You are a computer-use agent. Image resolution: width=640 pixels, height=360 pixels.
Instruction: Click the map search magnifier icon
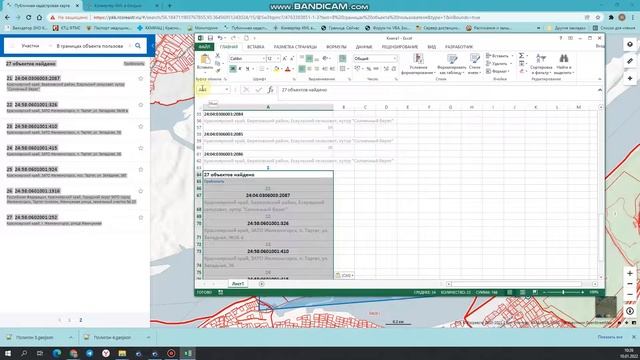pyautogui.click(x=138, y=46)
